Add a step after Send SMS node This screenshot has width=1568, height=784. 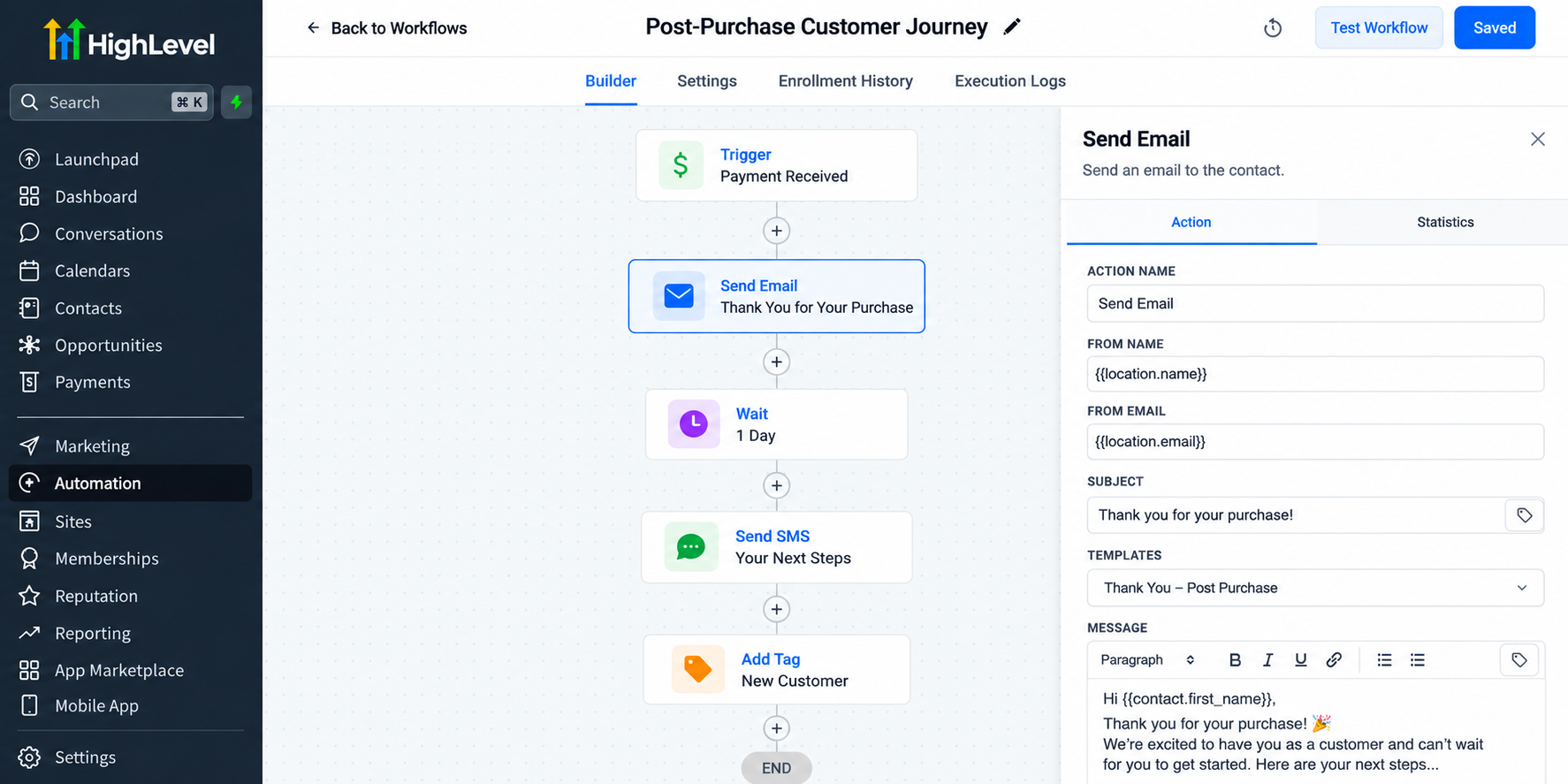coord(776,609)
